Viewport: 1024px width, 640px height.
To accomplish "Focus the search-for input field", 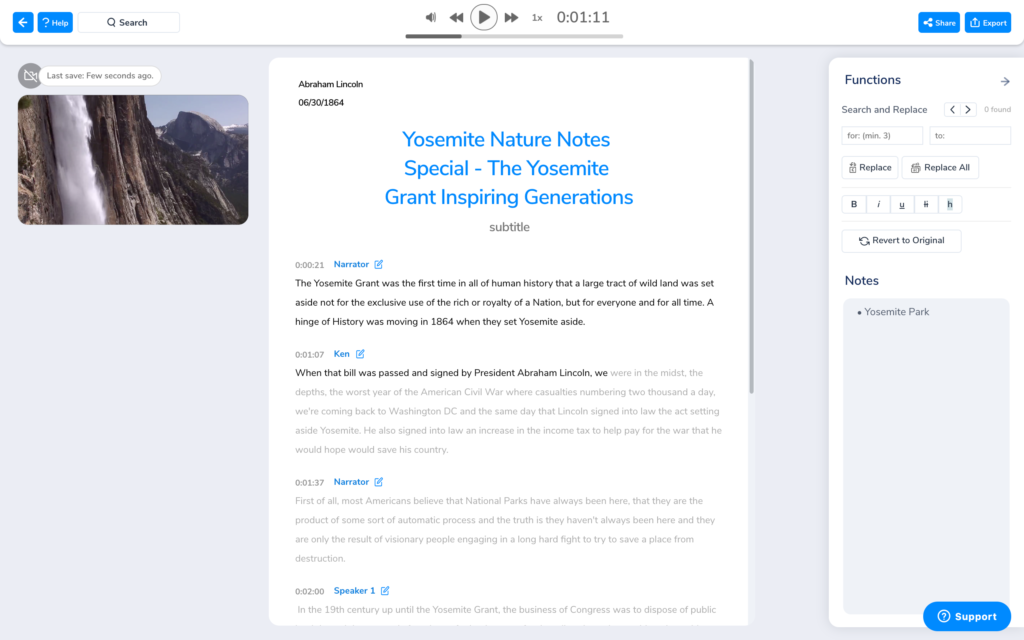I will (x=881, y=134).
